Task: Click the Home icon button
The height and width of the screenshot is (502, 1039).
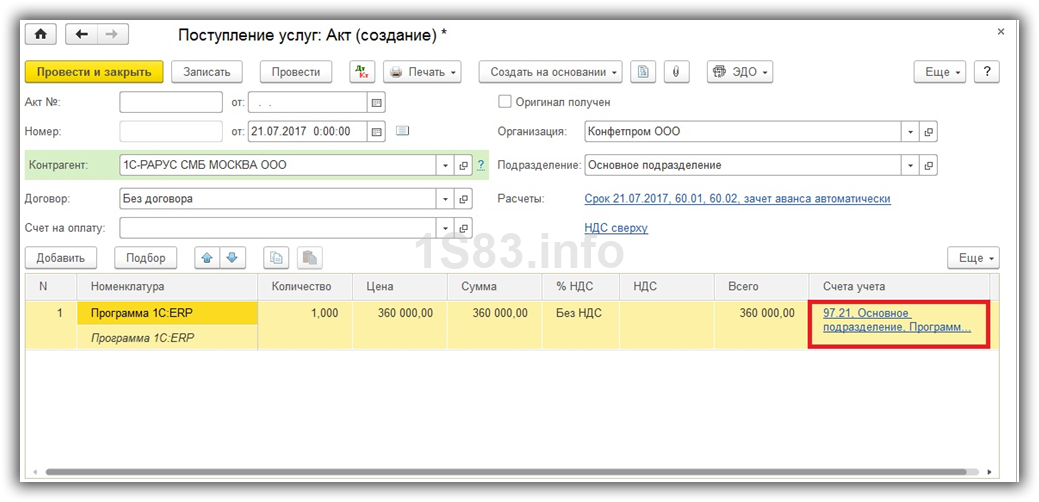Action: (x=41, y=34)
